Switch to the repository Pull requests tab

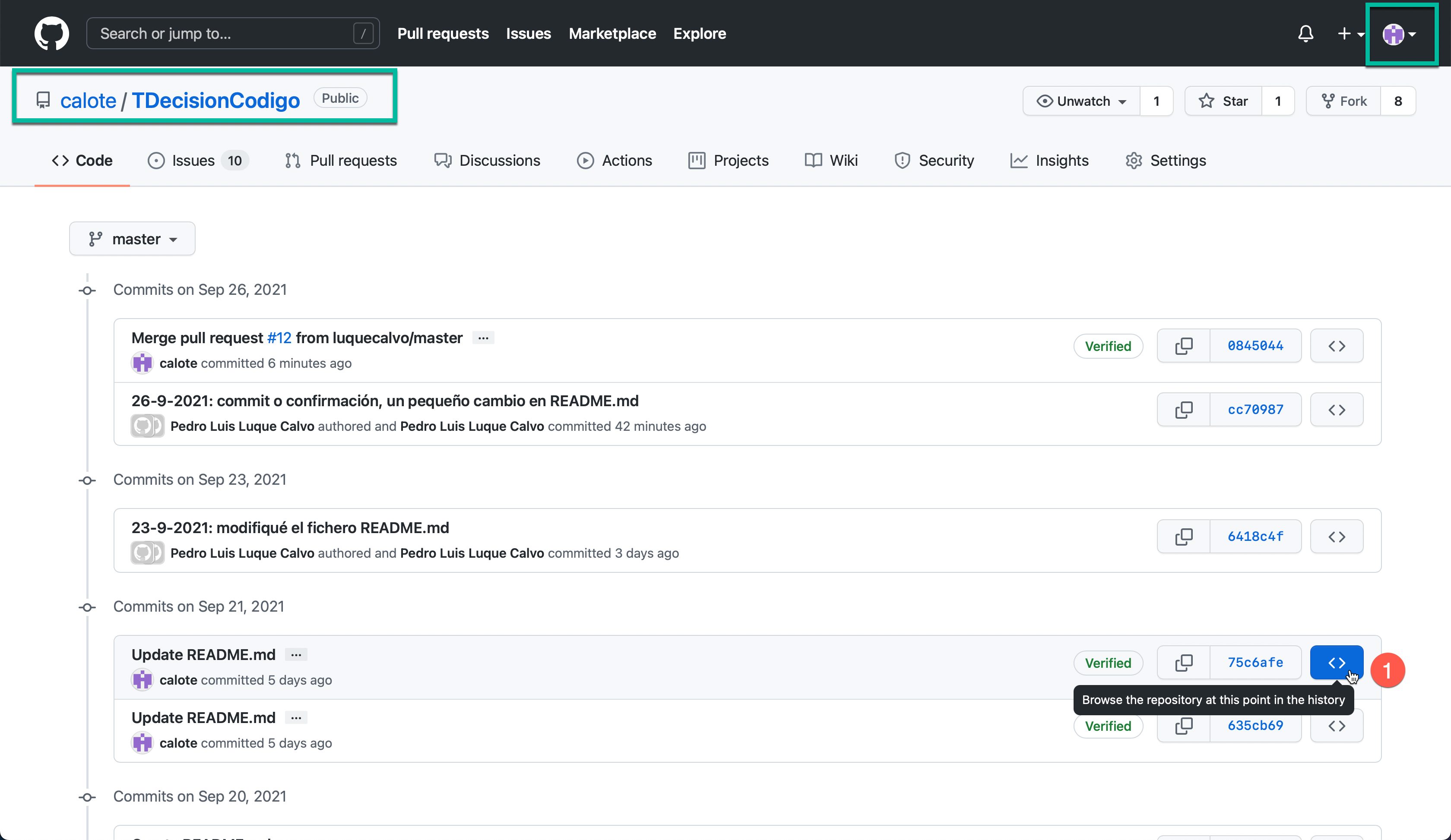point(341,161)
